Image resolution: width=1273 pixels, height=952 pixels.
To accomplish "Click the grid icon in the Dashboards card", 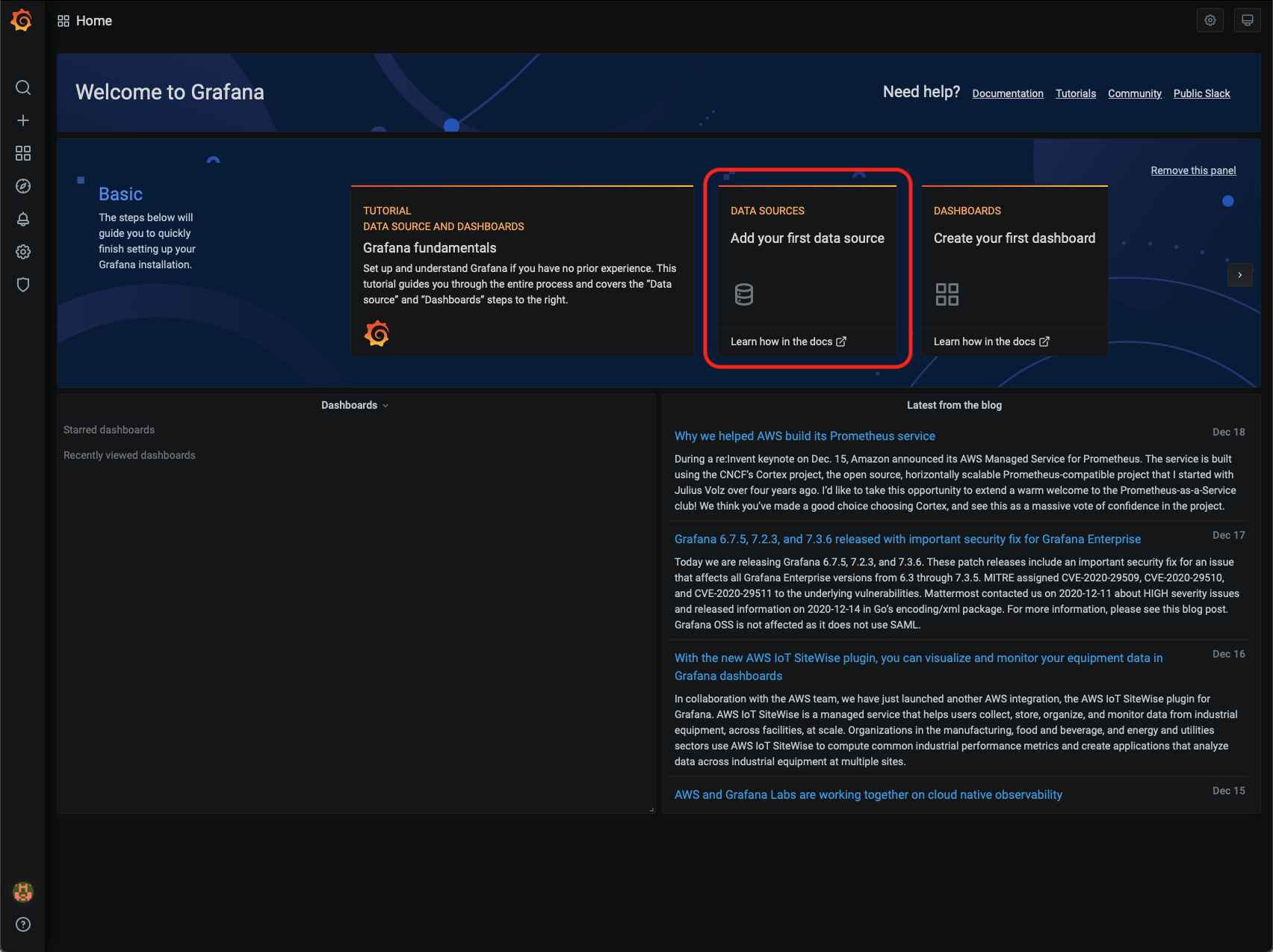I will 947,294.
